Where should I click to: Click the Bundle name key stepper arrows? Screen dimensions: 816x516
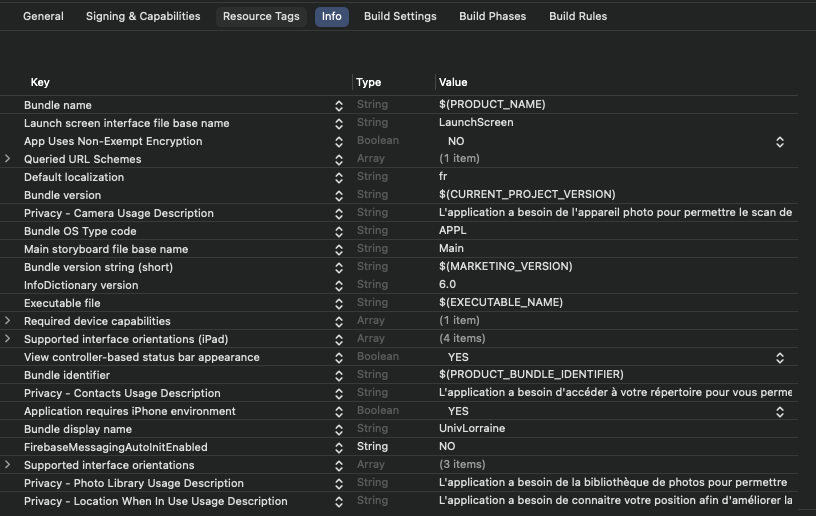point(339,106)
